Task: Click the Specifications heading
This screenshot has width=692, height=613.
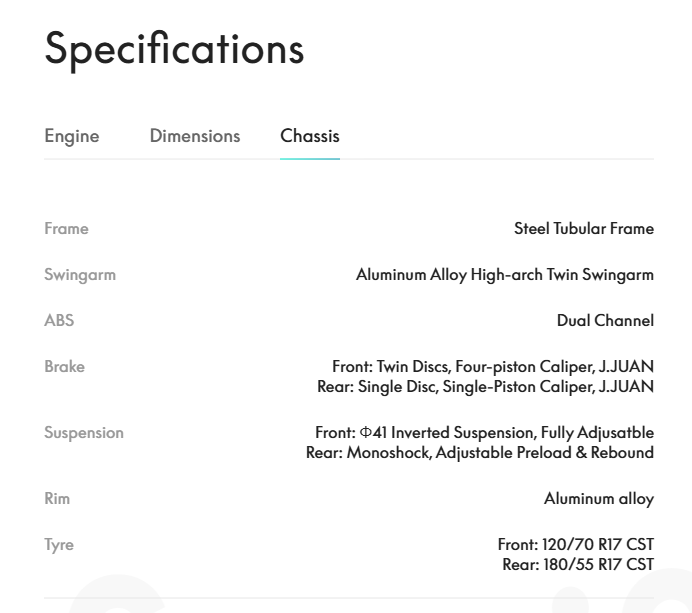Action: (174, 49)
